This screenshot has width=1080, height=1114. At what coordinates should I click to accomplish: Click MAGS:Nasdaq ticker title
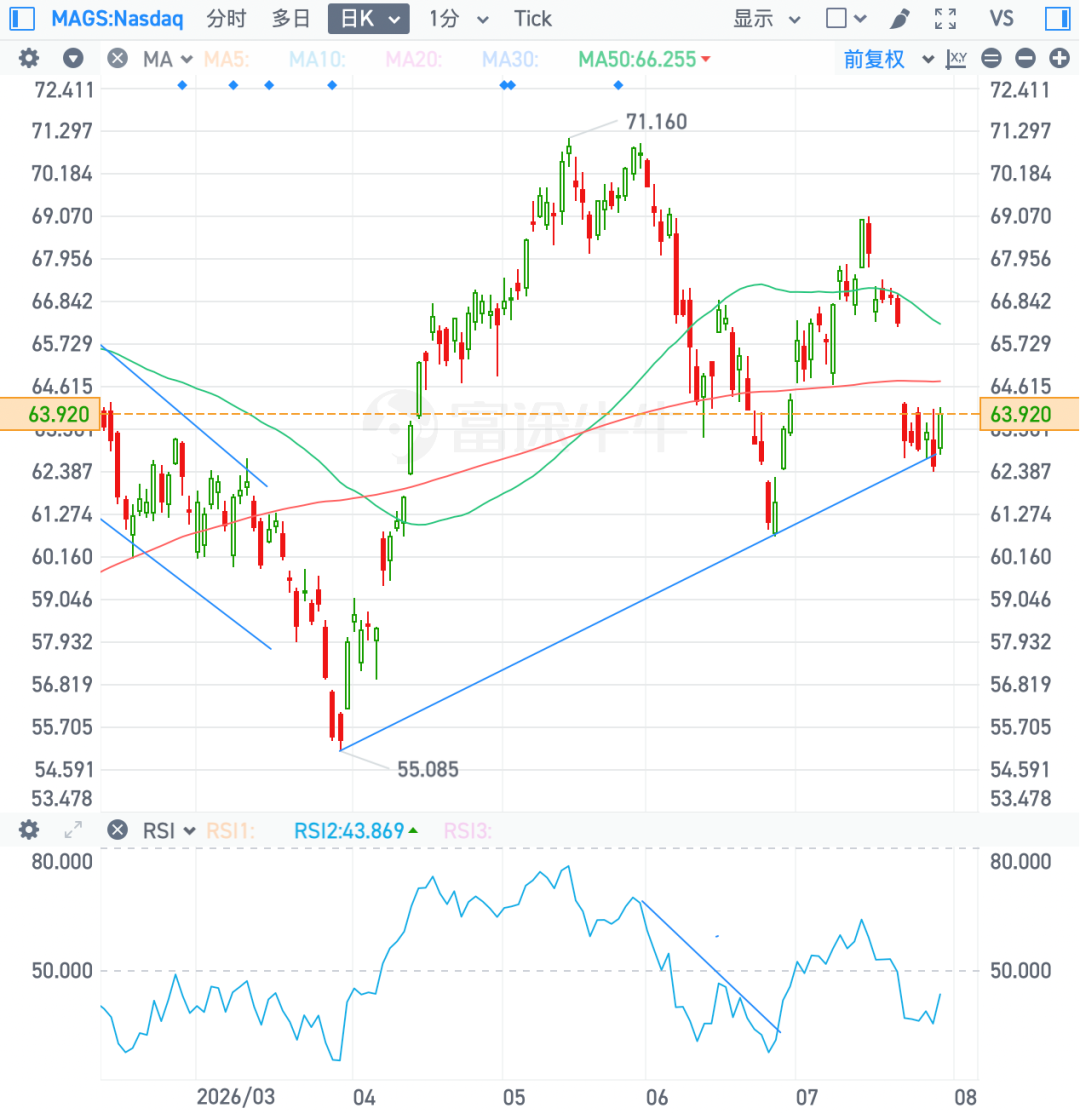117,18
